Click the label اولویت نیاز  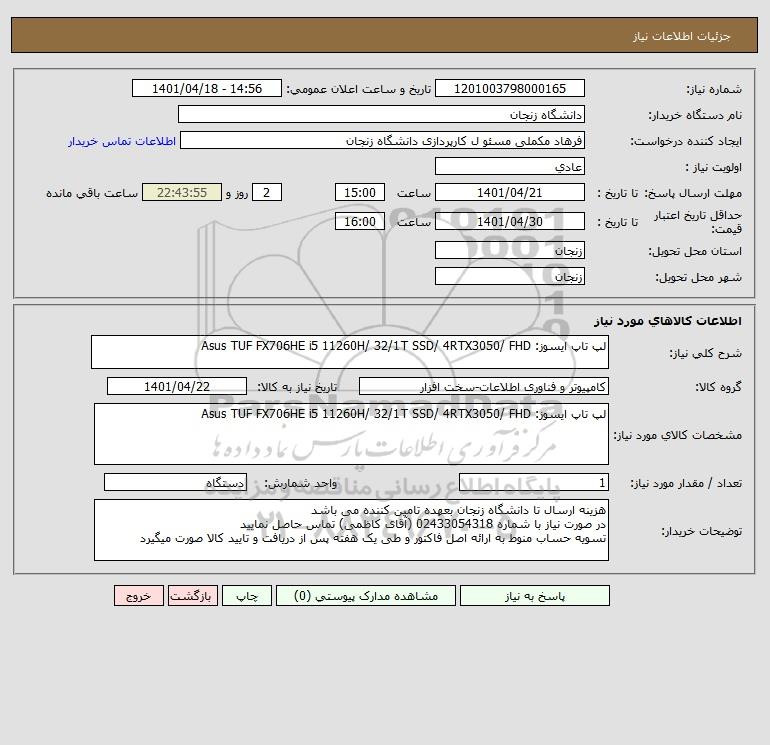coord(714,167)
